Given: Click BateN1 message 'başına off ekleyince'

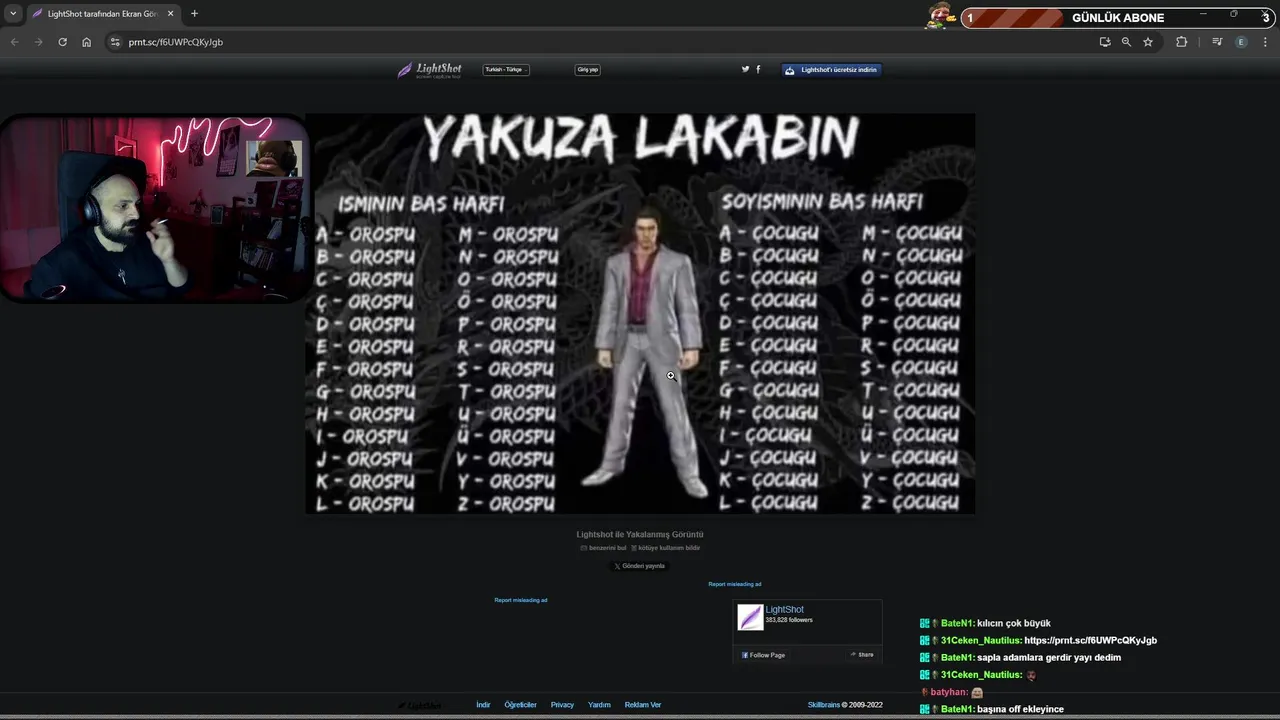Looking at the screenshot, I should tap(1020, 710).
